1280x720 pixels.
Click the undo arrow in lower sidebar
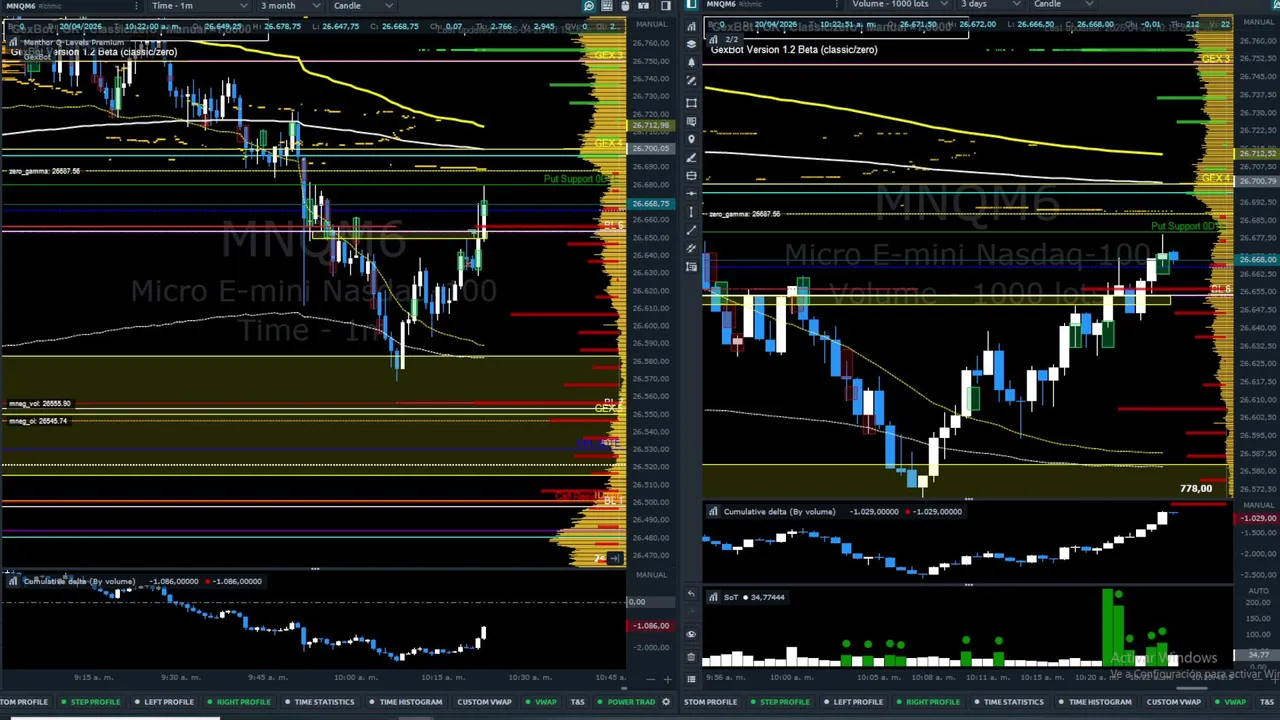pos(691,595)
